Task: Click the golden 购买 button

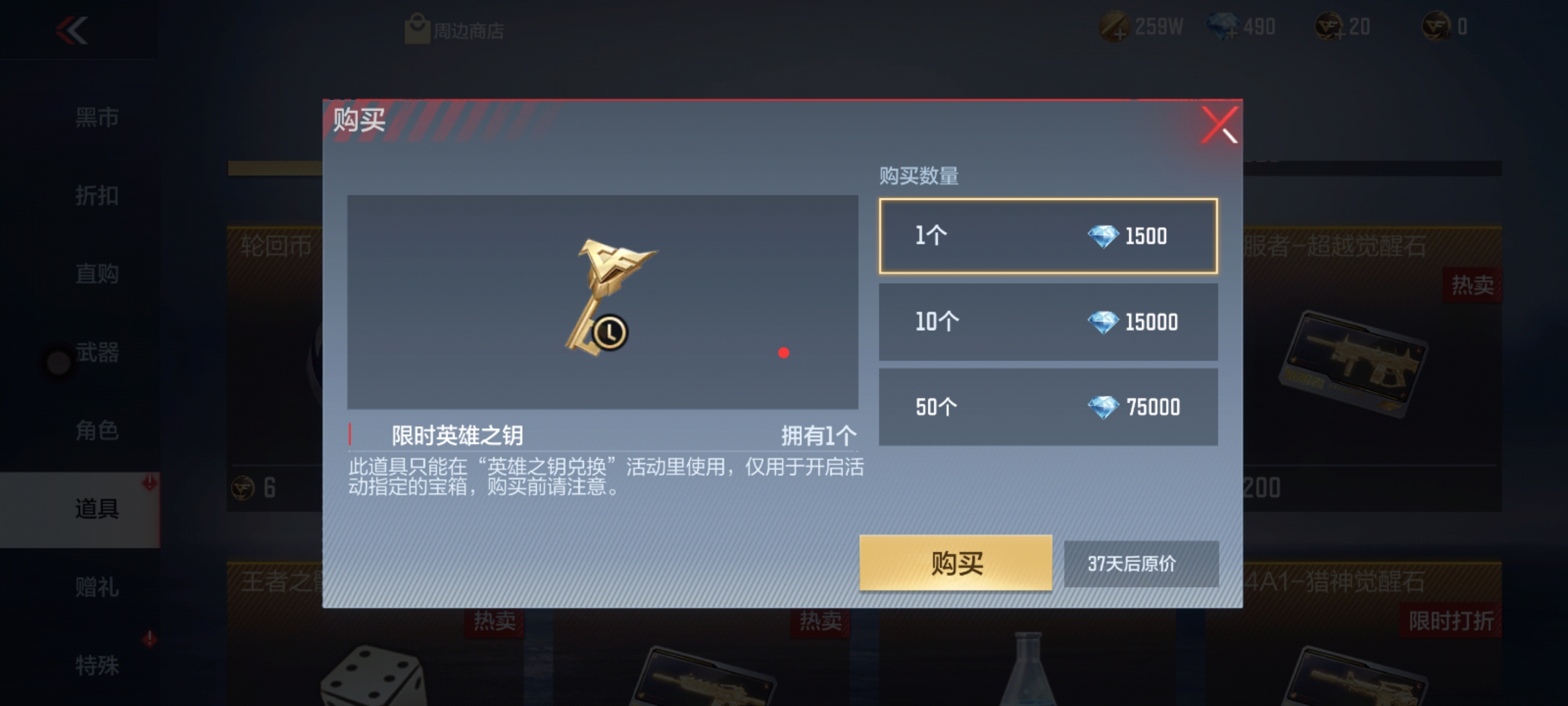Action: (956, 563)
